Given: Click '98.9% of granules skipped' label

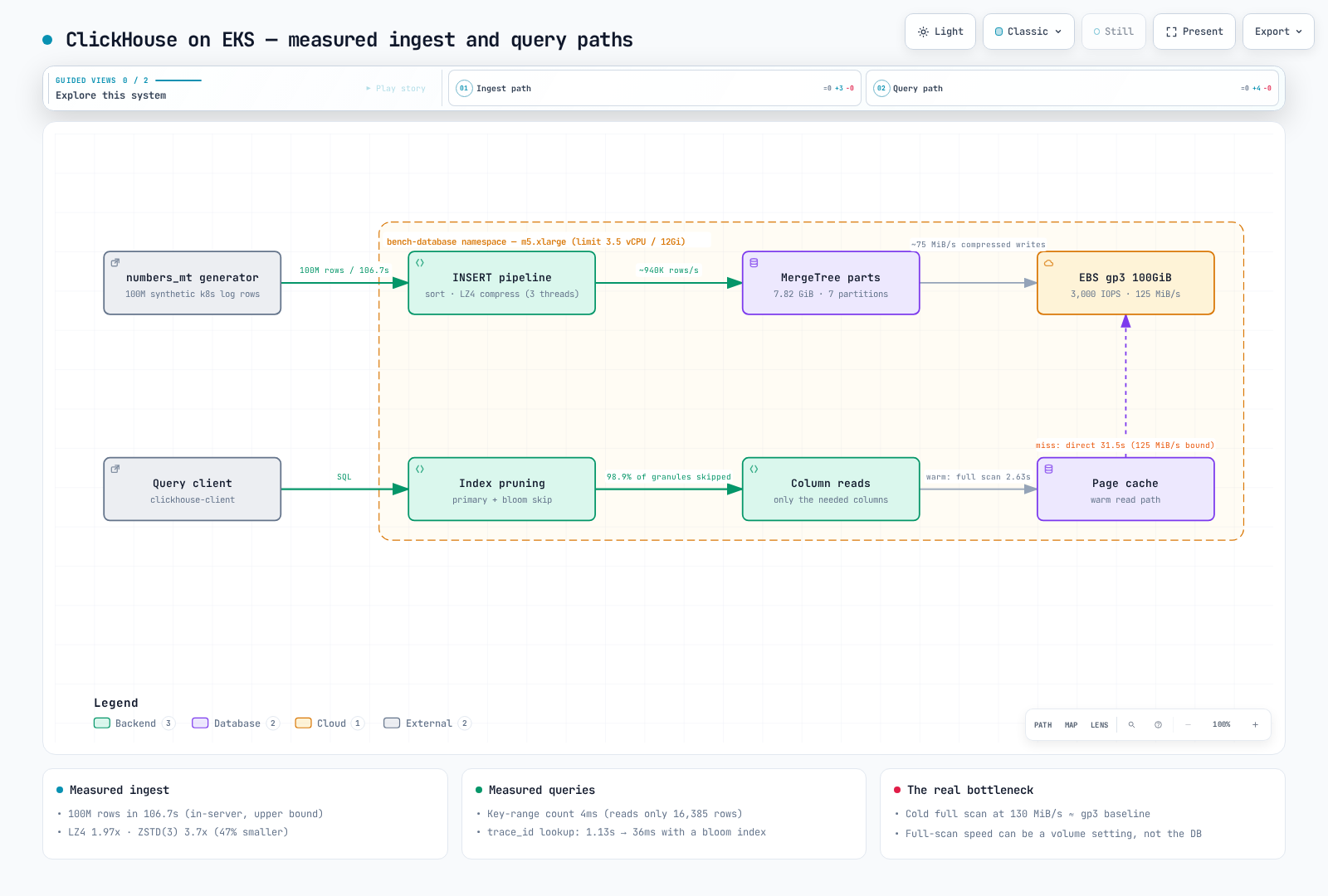Looking at the screenshot, I should click(668, 477).
